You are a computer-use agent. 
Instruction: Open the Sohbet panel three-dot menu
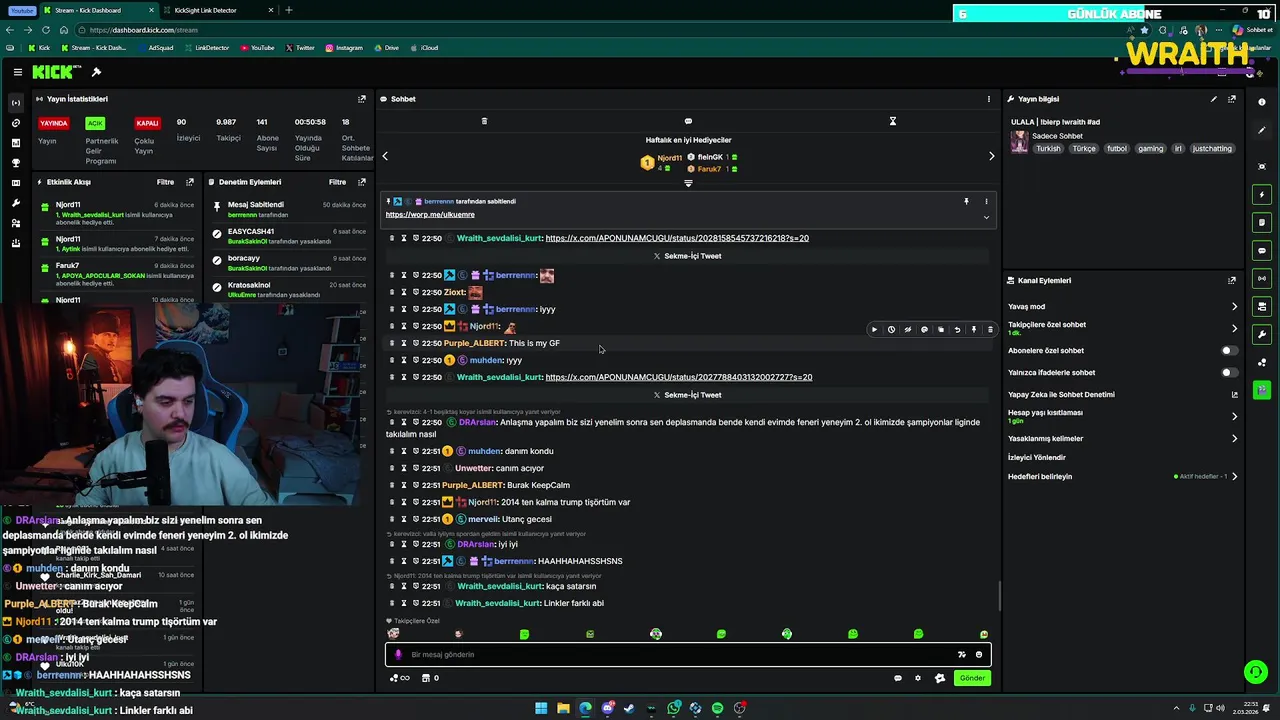pyautogui.click(x=989, y=99)
